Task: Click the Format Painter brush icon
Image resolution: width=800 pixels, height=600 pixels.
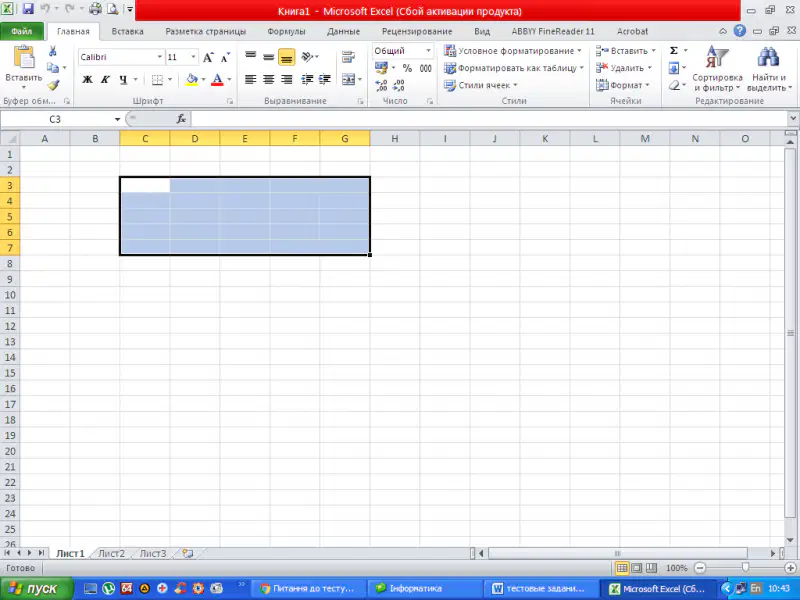Action: (53, 85)
